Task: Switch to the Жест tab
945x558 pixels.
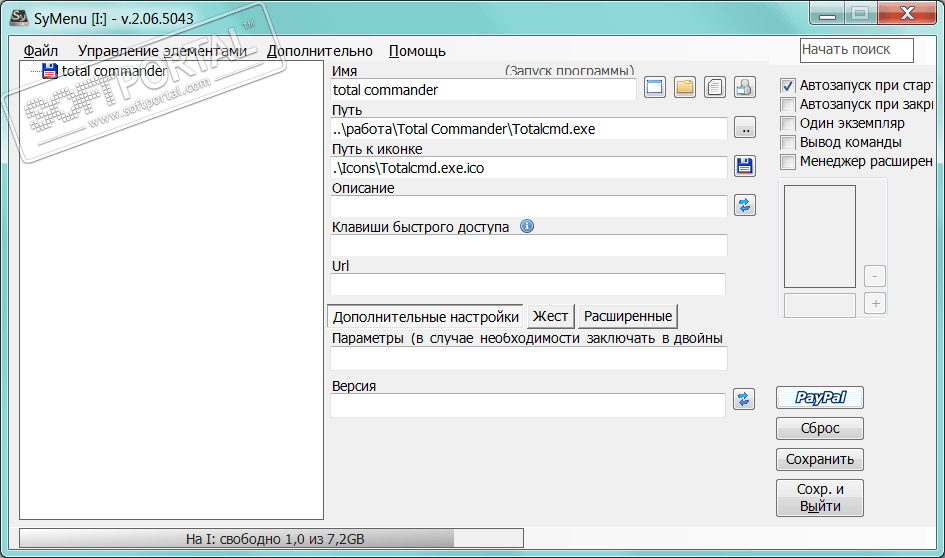Action: pyautogui.click(x=550, y=316)
